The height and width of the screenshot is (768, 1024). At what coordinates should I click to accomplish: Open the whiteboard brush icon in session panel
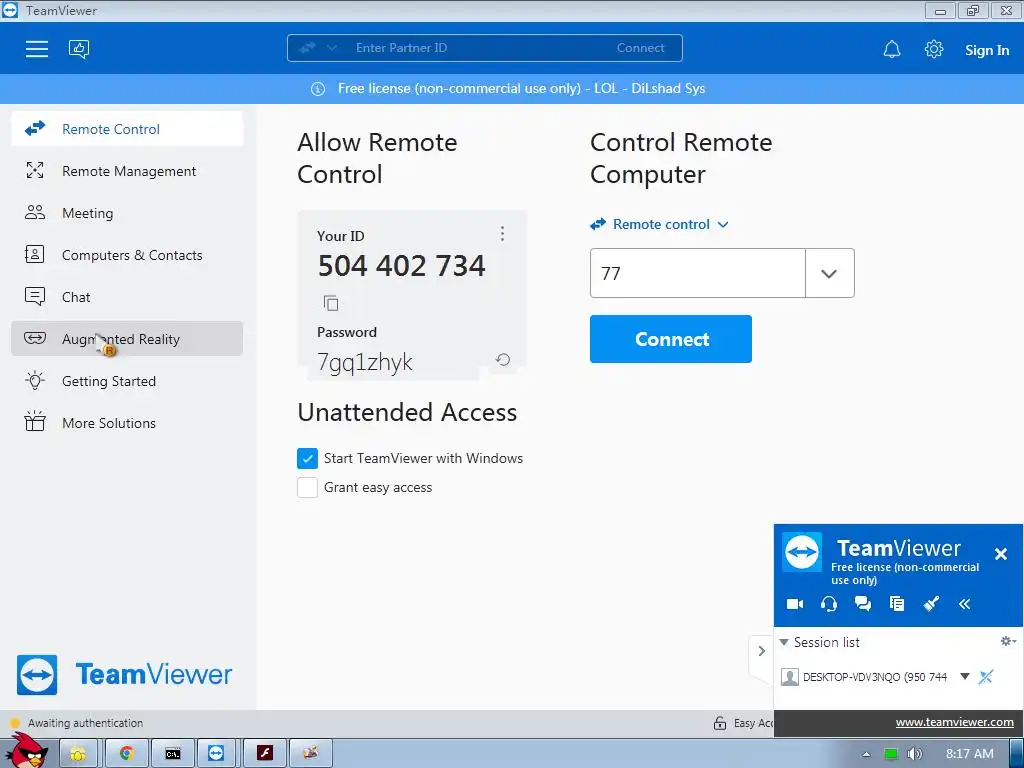click(x=931, y=604)
